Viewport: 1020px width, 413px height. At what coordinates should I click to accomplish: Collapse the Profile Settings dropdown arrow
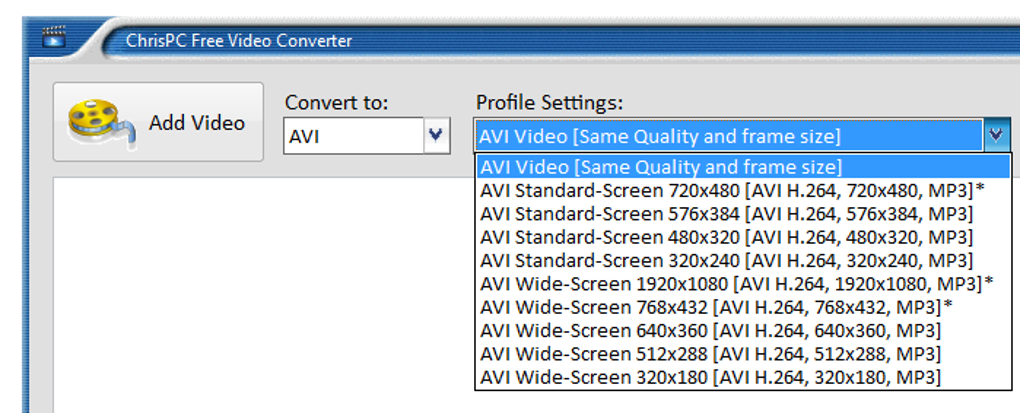coord(996,135)
